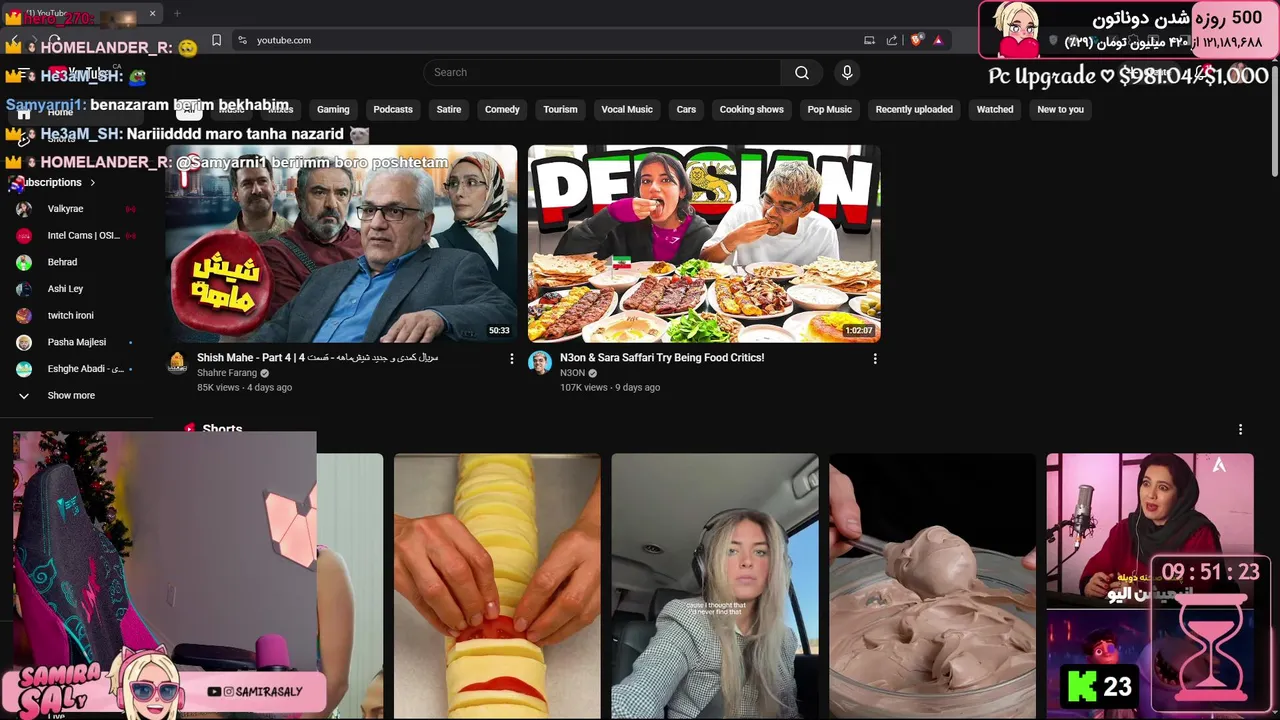Open three-dot menu for Shish Mahe video
1280x720 pixels.
[x=512, y=358]
